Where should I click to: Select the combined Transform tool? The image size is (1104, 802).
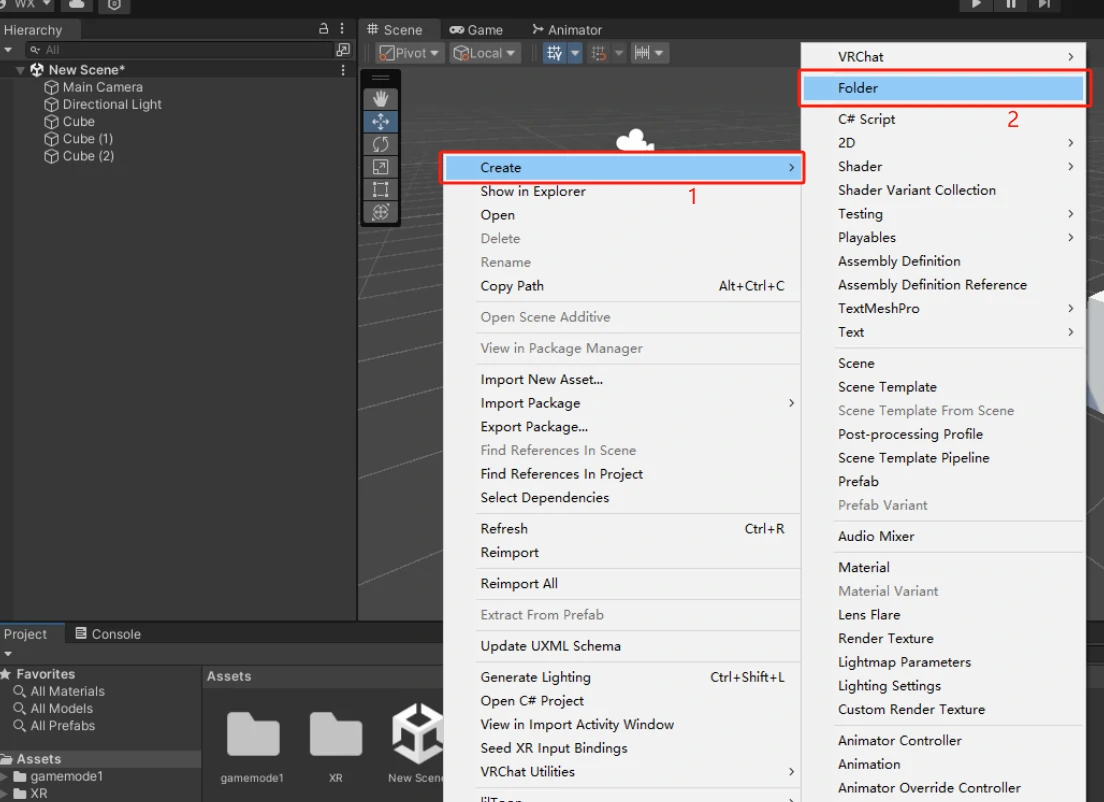pos(380,212)
